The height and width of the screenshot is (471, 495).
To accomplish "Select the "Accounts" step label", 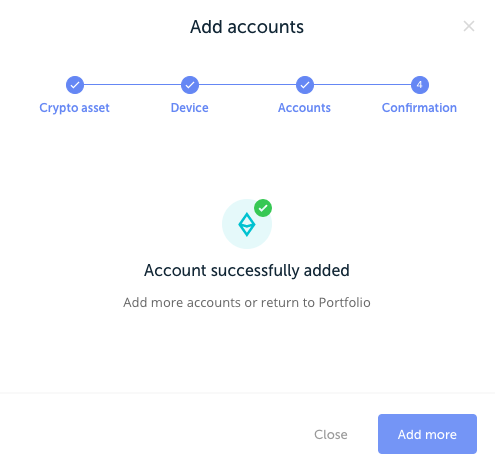I will pos(304,108).
